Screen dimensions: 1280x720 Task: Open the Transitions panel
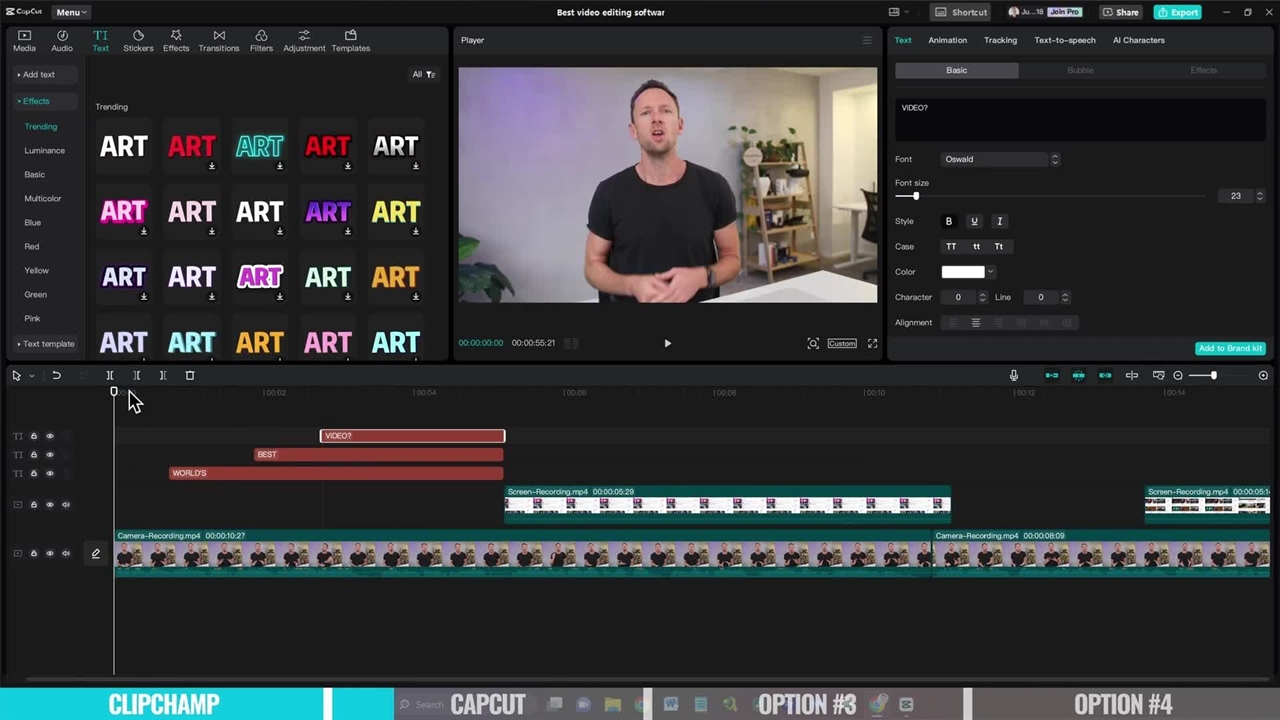point(218,40)
